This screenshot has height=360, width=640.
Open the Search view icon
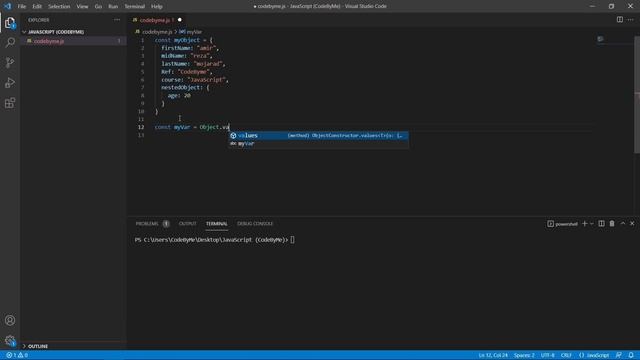point(10,42)
